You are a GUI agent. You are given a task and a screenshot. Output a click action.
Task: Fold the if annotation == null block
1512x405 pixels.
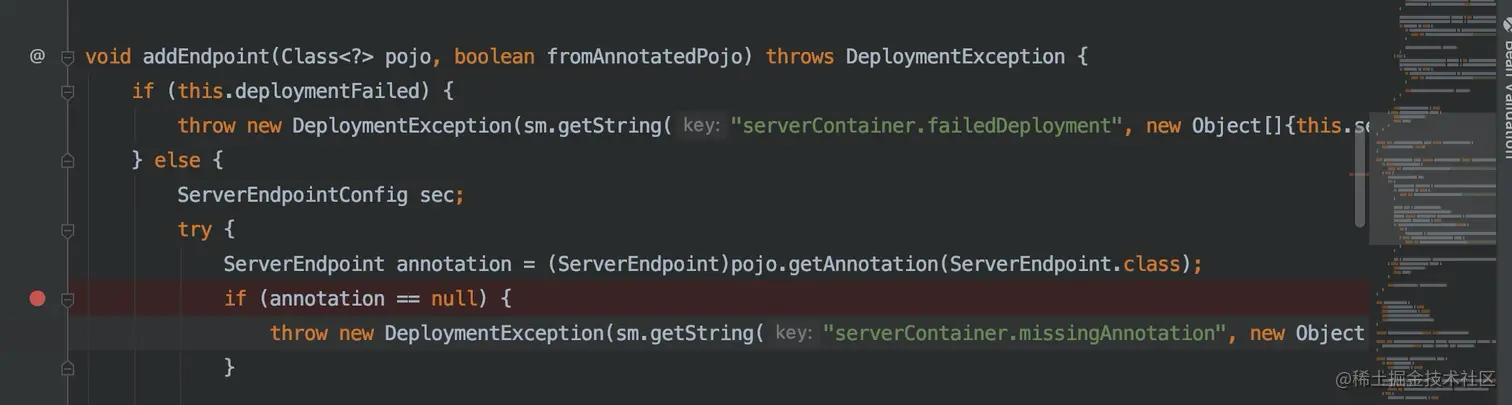pos(67,298)
